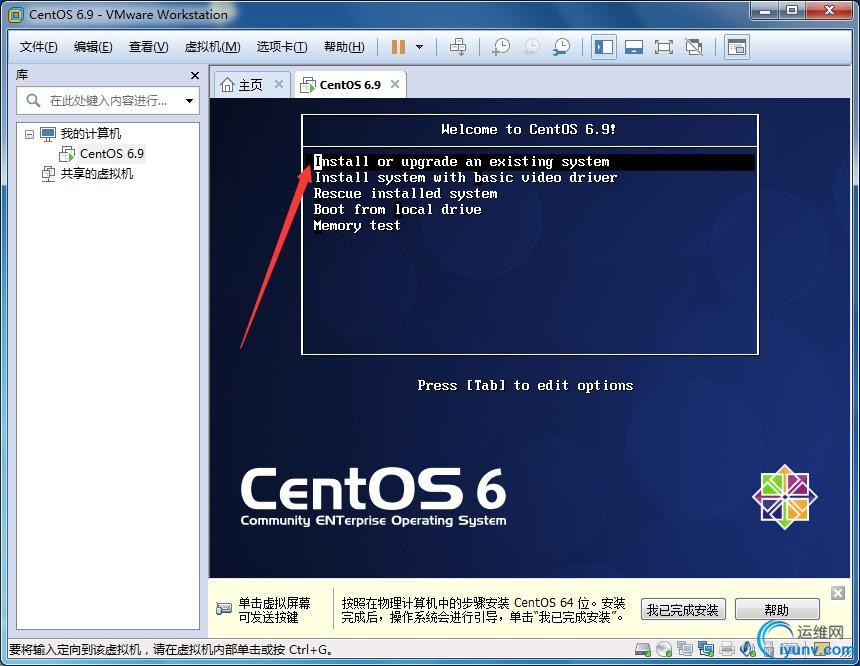
Task: Switch to Unity mode
Action: [694, 47]
